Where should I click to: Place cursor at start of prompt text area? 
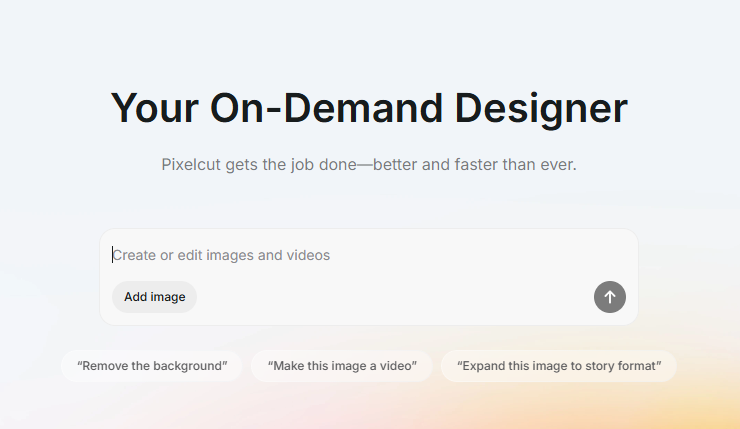coord(114,255)
